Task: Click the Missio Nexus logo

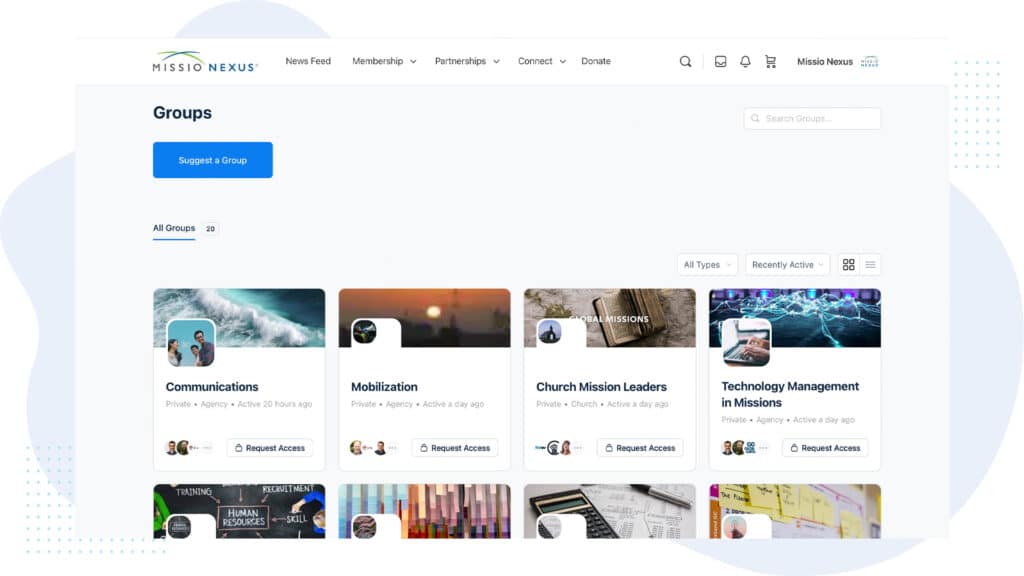Action: [x=205, y=62]
